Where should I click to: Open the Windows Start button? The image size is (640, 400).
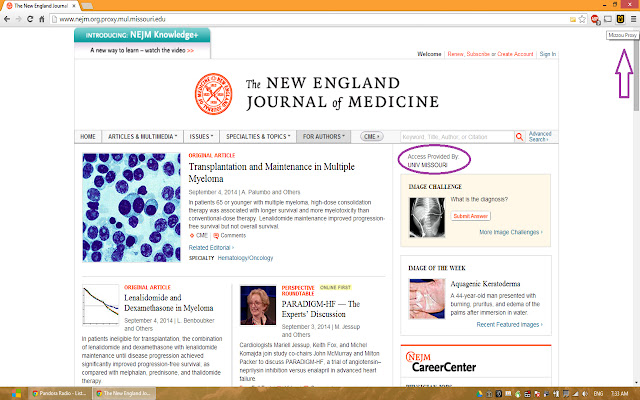click(x=16, y=393)
